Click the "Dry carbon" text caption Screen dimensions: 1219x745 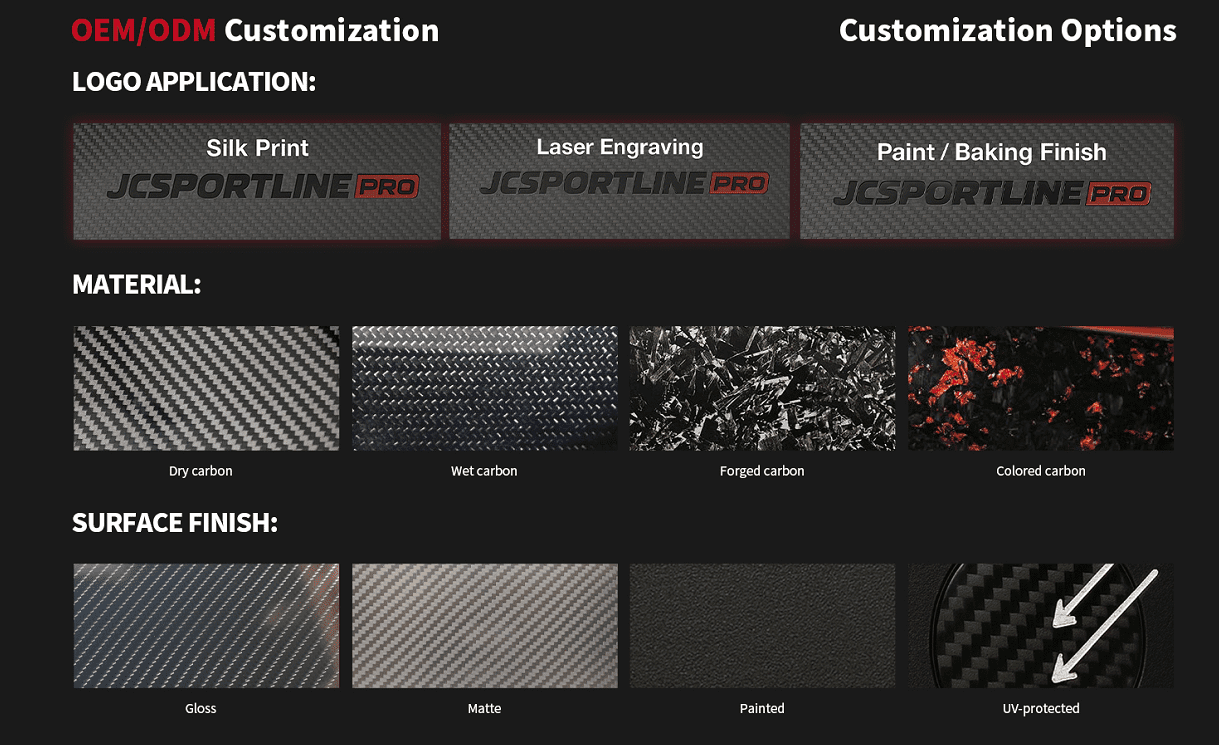201,471
